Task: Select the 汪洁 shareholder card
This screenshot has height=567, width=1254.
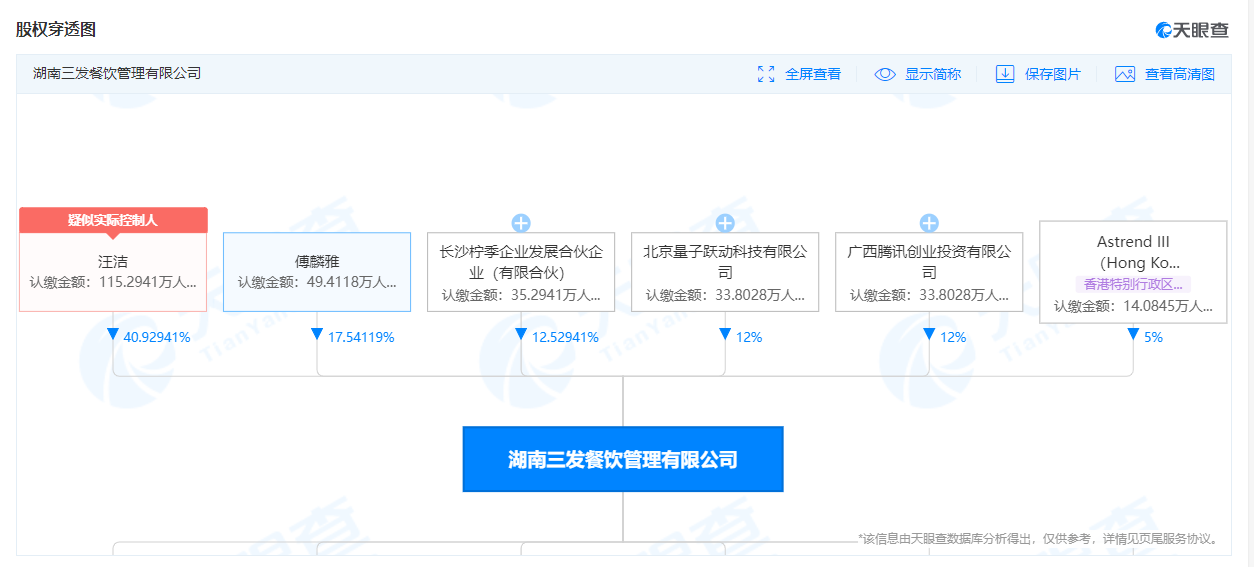Action: [x=113, y=271]
